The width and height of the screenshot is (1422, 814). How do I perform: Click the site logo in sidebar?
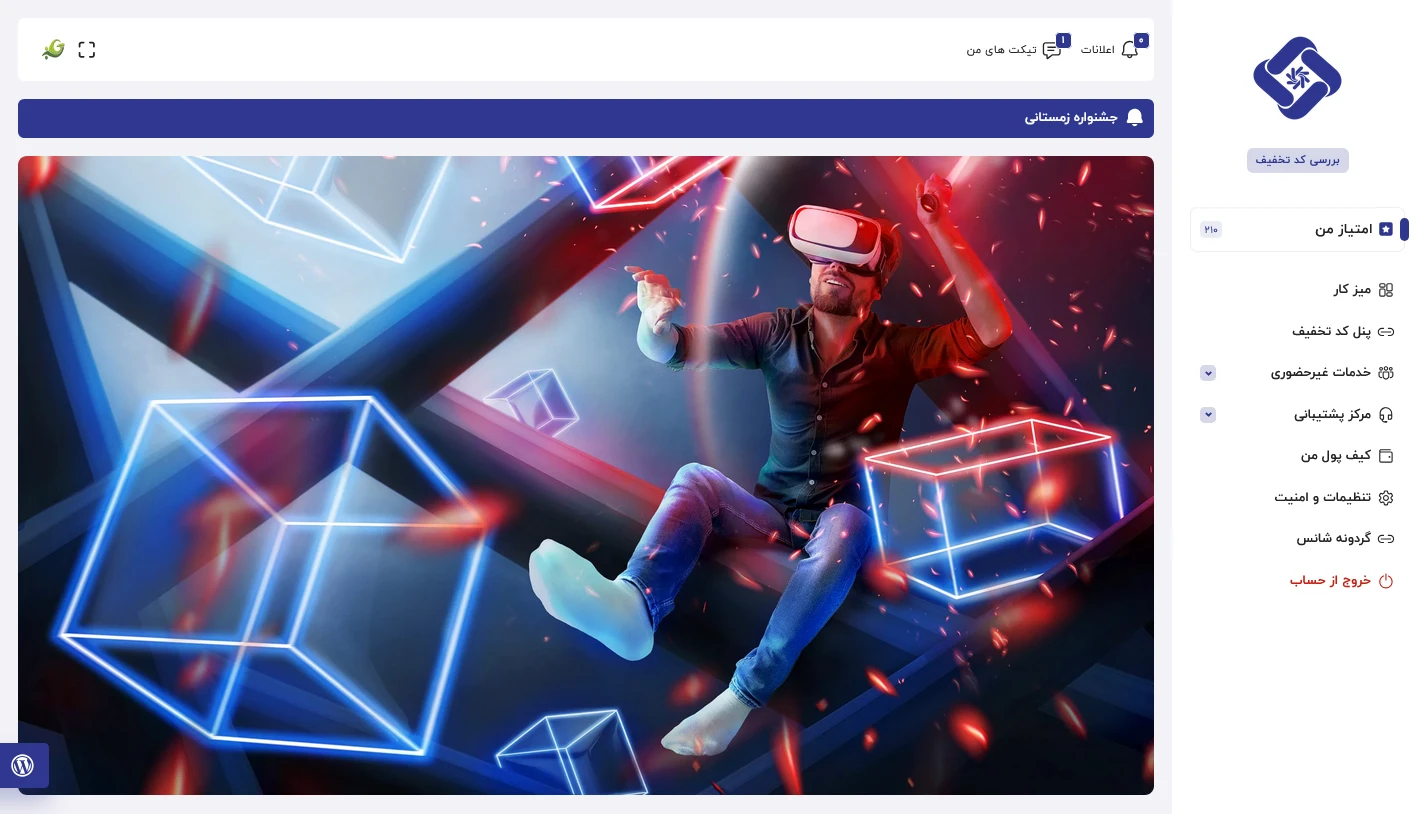[x=1297, y=78]
